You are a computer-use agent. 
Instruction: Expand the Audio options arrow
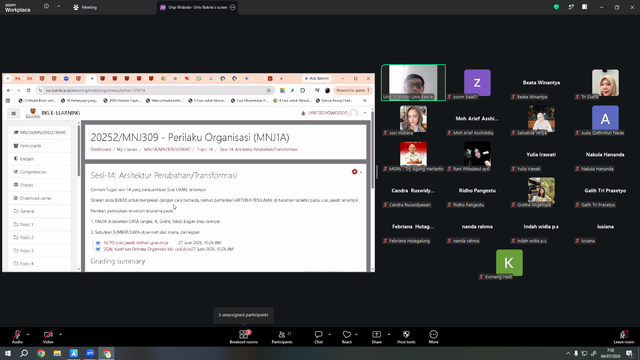tap(28, 334)
